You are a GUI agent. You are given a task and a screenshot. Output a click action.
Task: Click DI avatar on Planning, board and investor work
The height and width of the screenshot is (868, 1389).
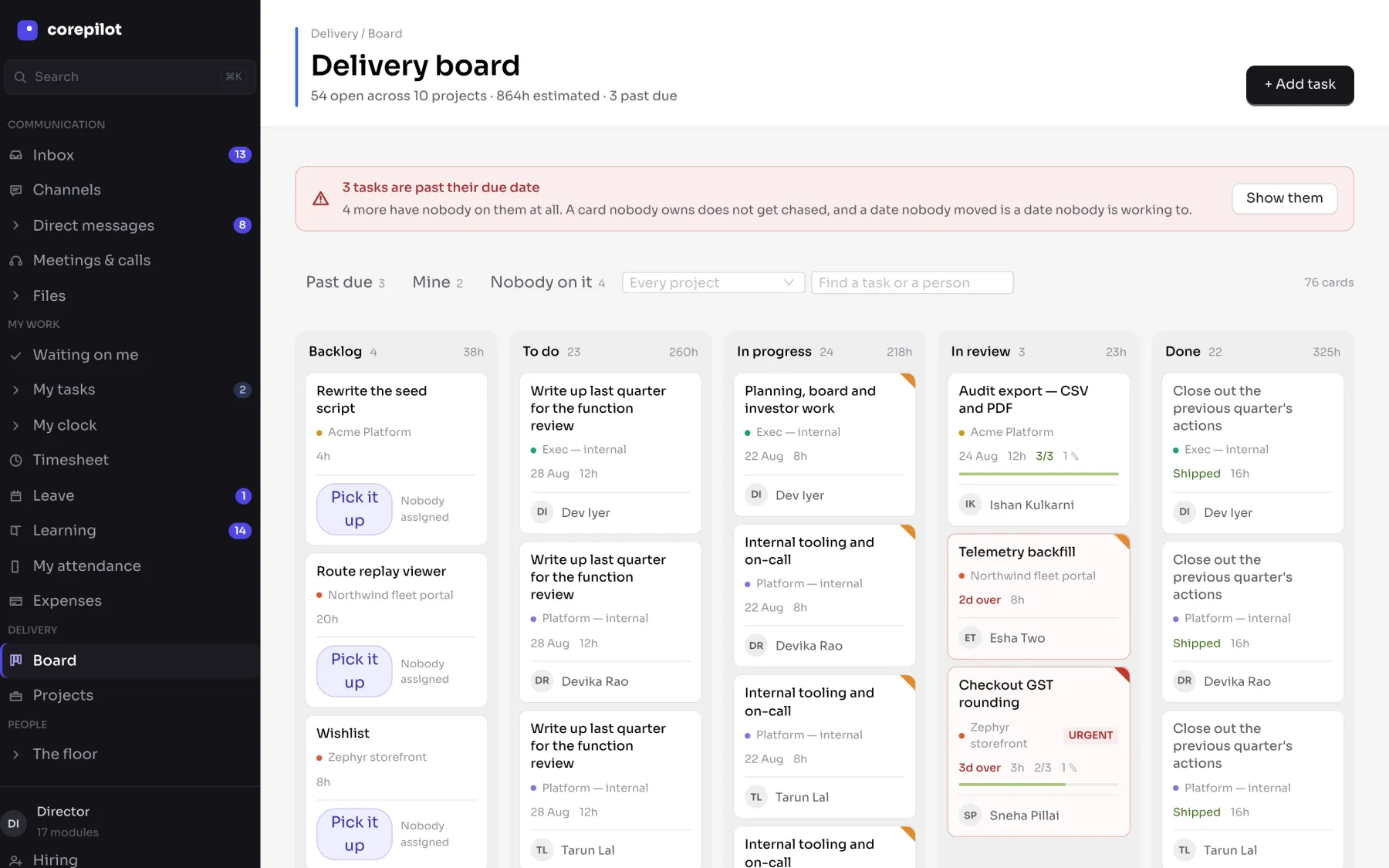click(756, 495)
